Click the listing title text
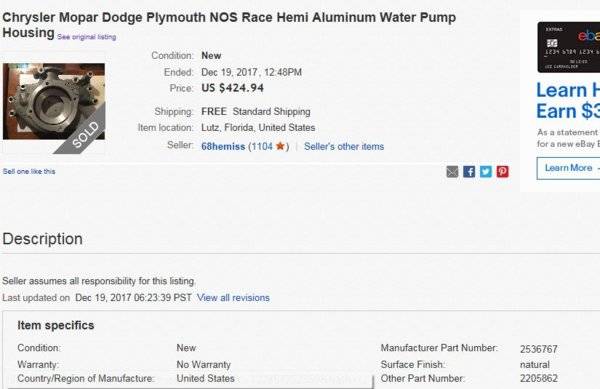This screenshot has height=389, width=600. pos(229,25)
